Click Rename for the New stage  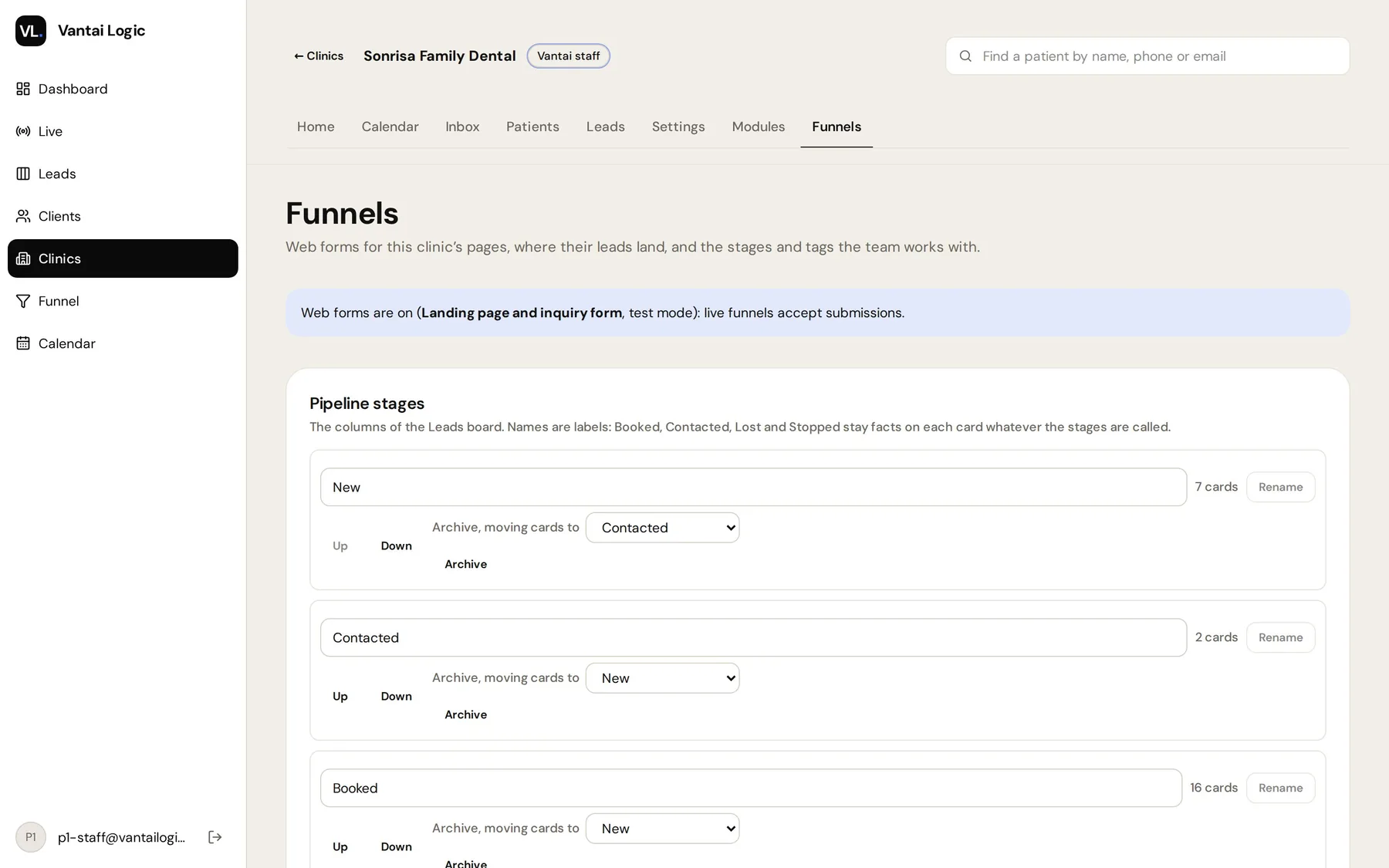tap(1280, 487)
